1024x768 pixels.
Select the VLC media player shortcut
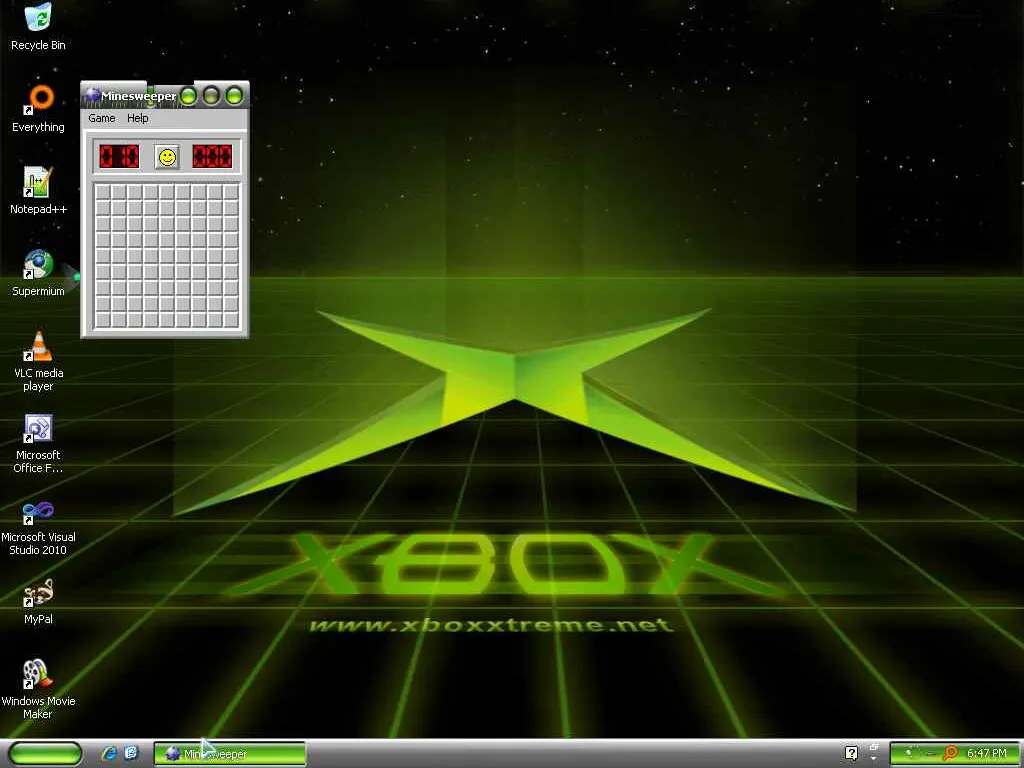pos(38,361)
